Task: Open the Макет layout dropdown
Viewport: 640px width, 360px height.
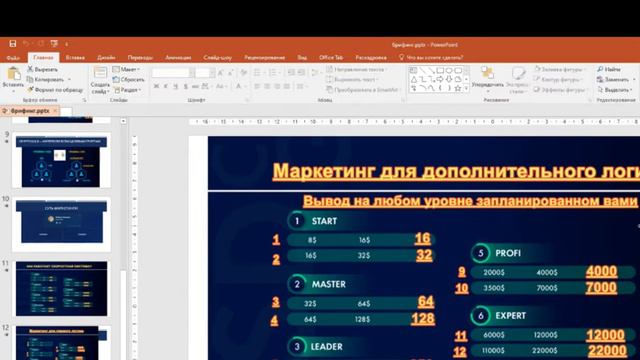Action: [x=127, y=69]
